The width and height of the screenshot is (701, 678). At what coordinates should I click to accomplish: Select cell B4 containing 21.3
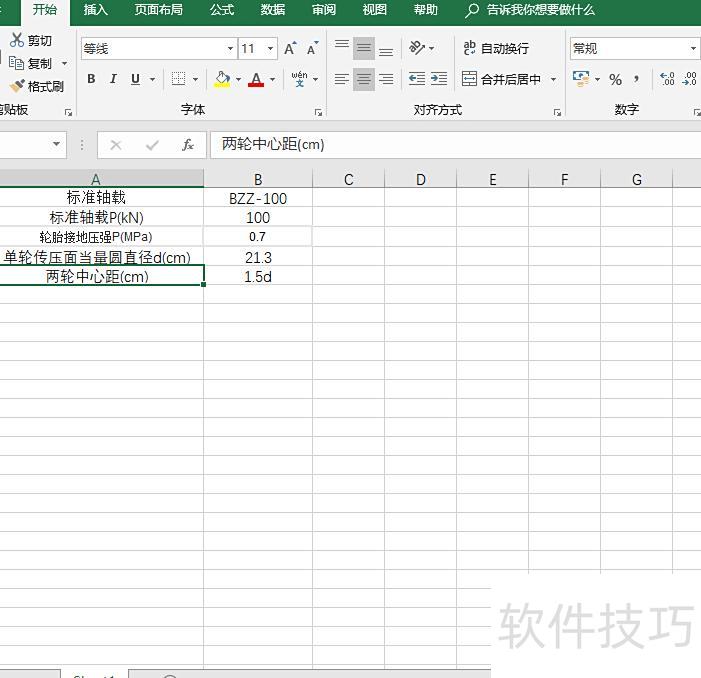pyautogui.click(x=258, y=257)
